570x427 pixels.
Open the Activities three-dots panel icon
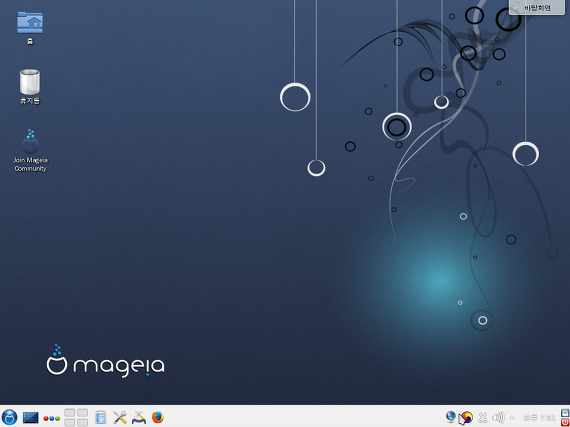pos(52,418)
